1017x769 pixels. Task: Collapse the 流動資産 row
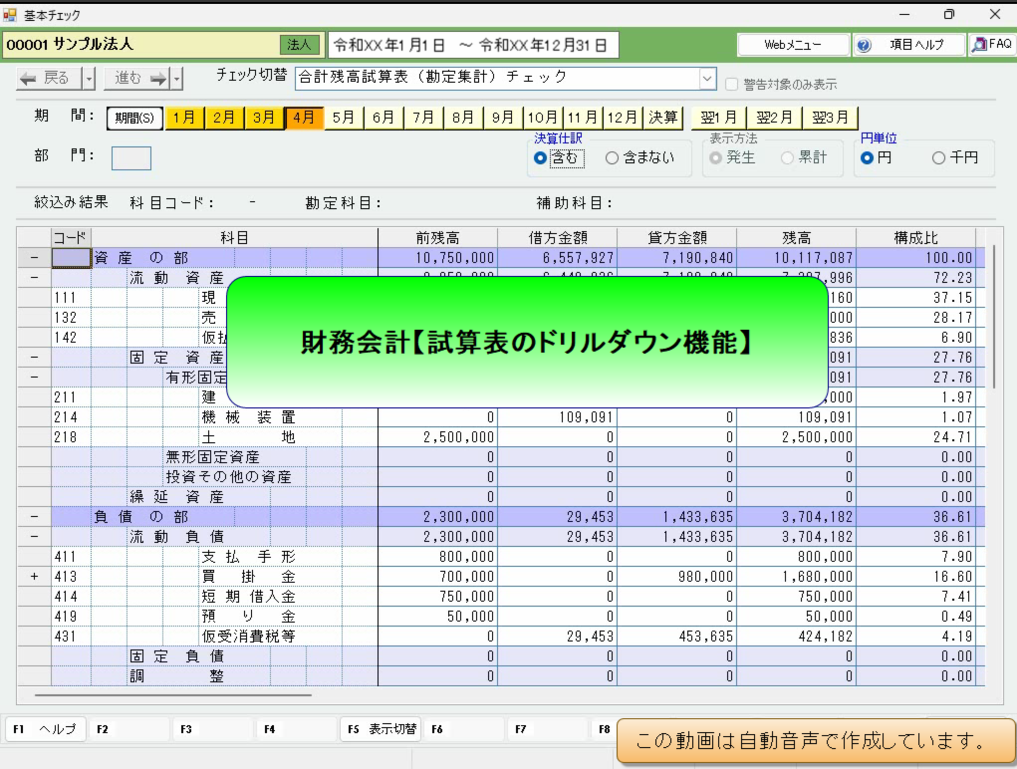pos(34,278)
